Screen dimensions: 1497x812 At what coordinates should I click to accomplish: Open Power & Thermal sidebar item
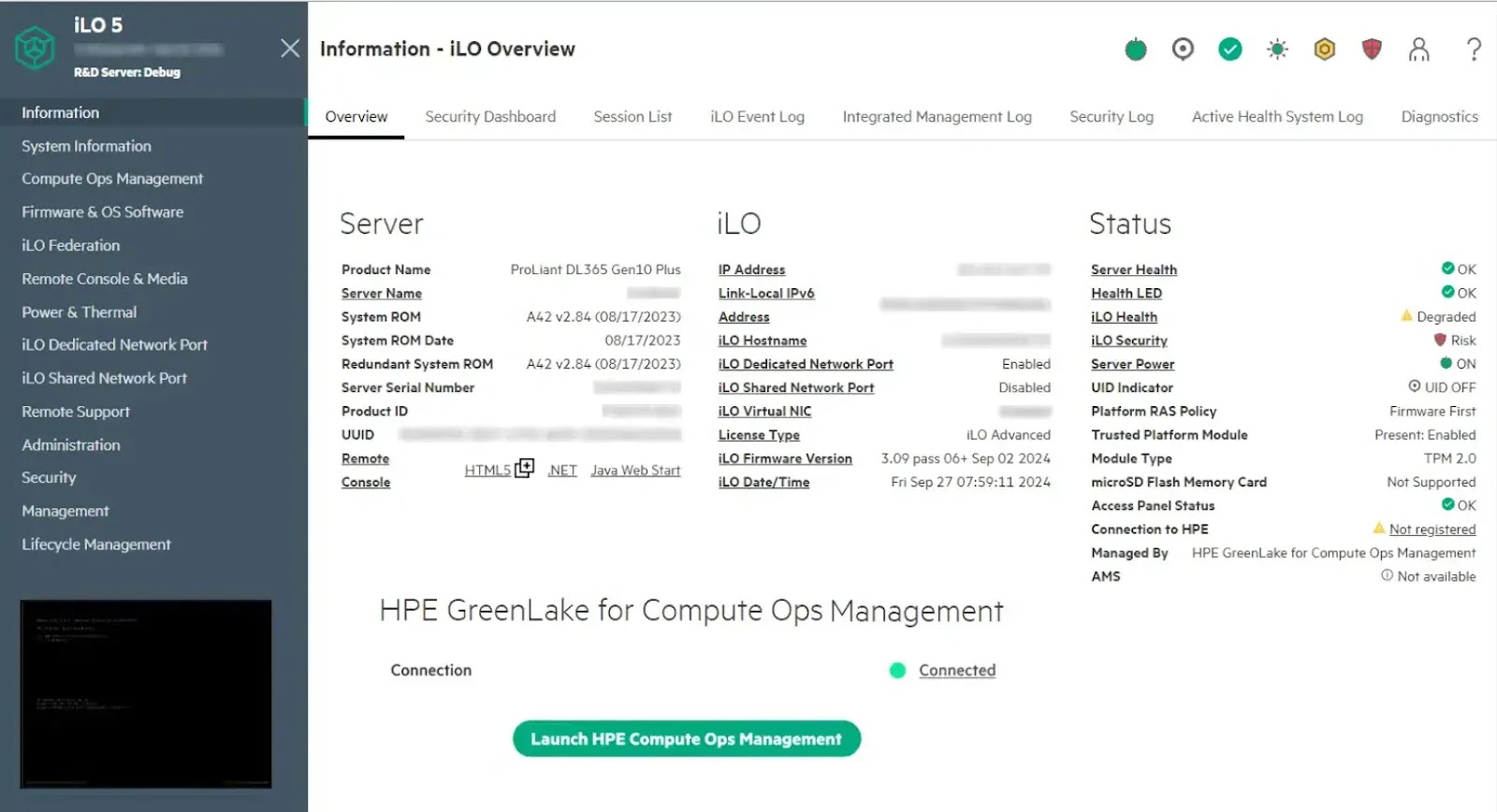point(80,312)
